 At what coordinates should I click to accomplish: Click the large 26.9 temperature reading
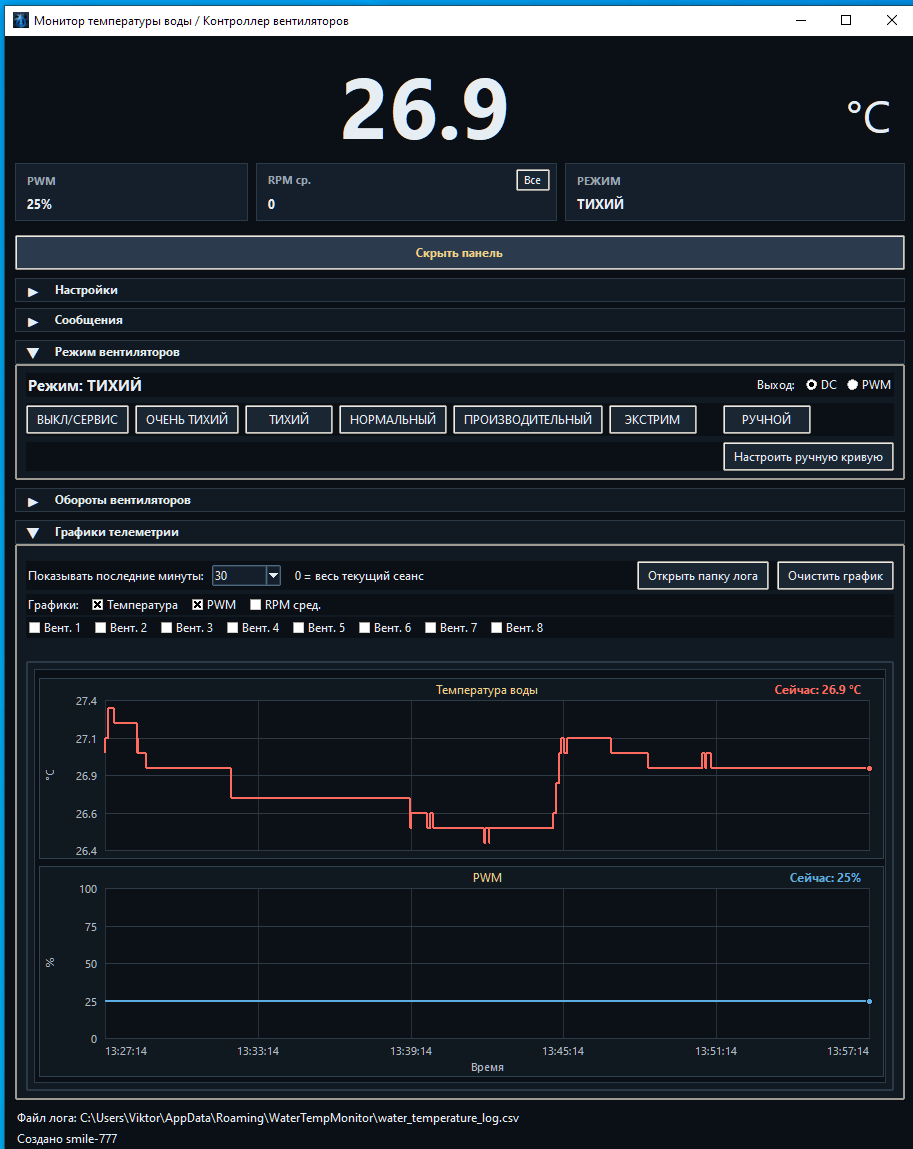click(x=425, y=110)
